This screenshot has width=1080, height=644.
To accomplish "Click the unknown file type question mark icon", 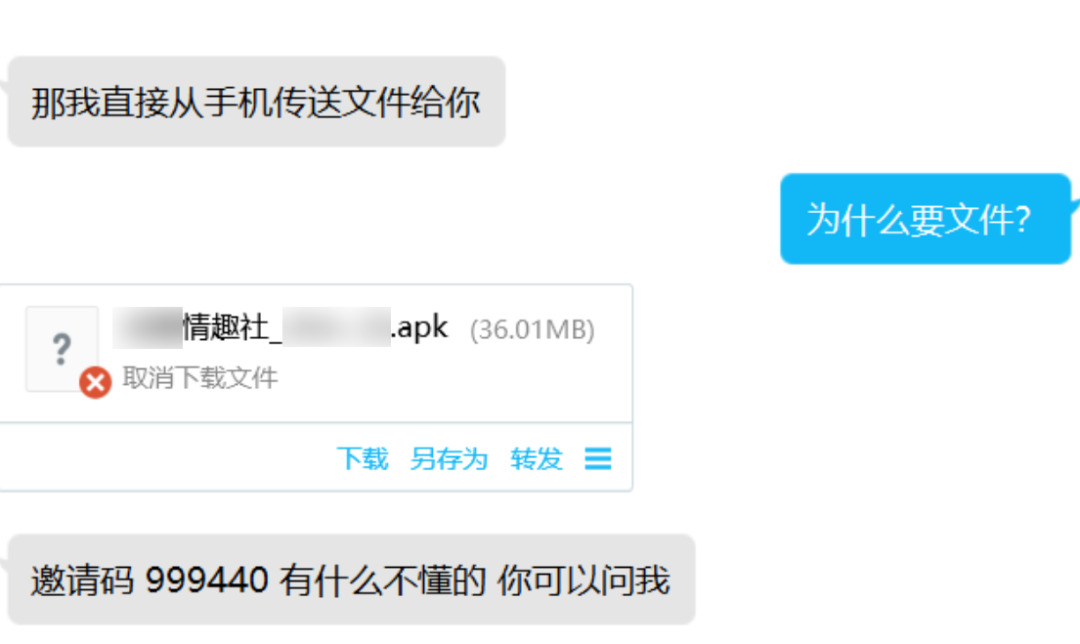I will click(x=61, y=349).
